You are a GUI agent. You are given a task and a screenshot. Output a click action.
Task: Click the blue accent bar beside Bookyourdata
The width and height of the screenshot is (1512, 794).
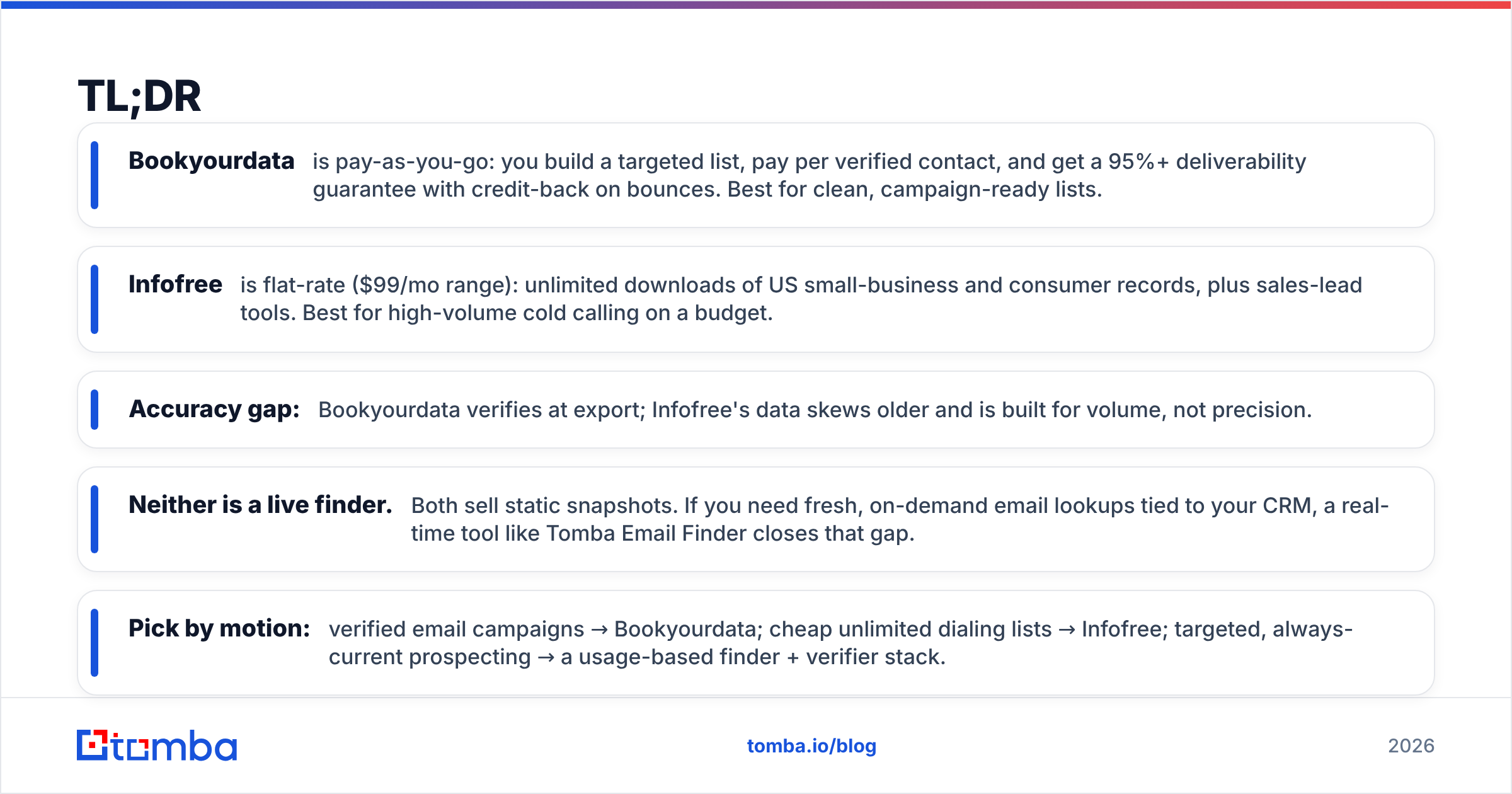(94, 175)
